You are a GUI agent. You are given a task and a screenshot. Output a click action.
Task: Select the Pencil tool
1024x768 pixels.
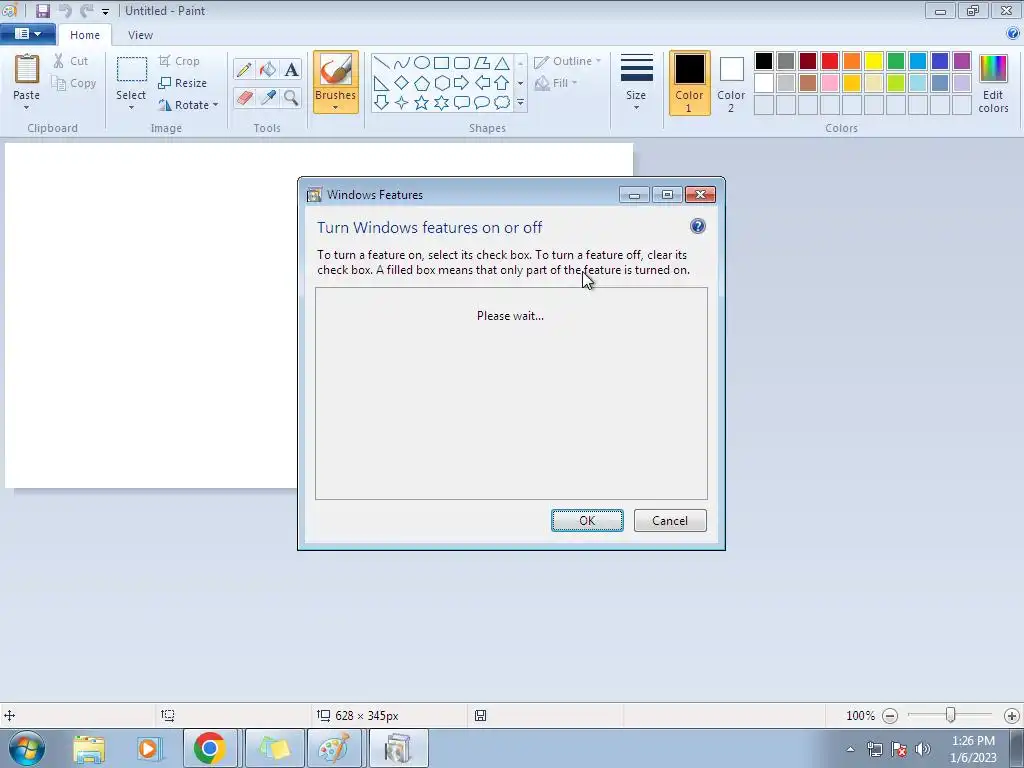tap(244, 69)
